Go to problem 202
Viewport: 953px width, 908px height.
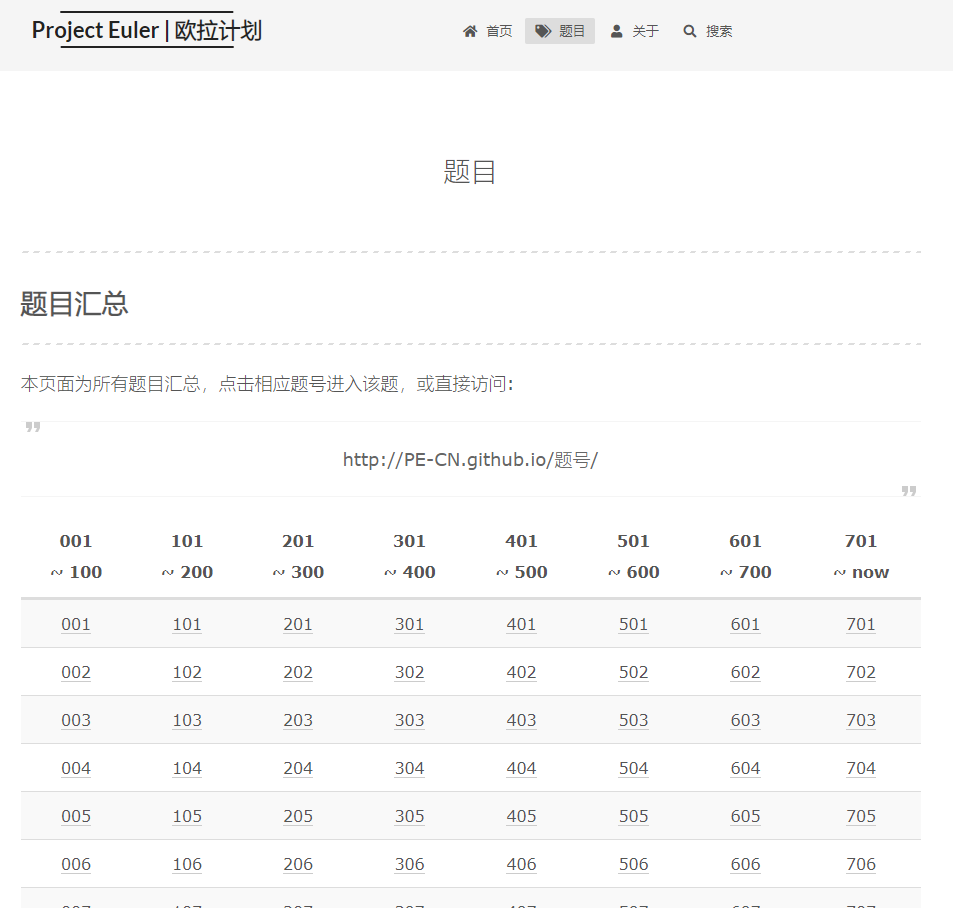pyautogui.click(x=298, y=672)
